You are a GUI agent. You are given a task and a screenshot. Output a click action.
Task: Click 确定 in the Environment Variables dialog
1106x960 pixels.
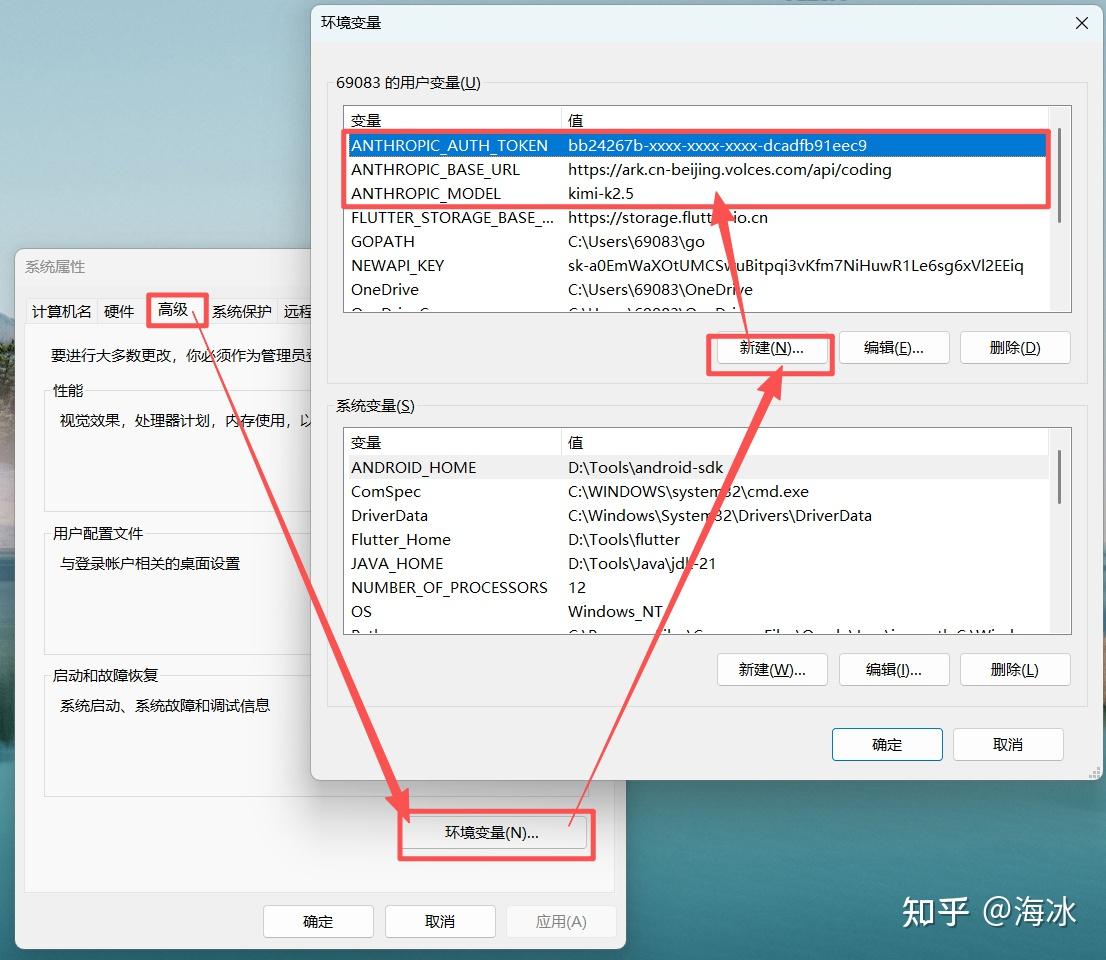pos(887,744)
